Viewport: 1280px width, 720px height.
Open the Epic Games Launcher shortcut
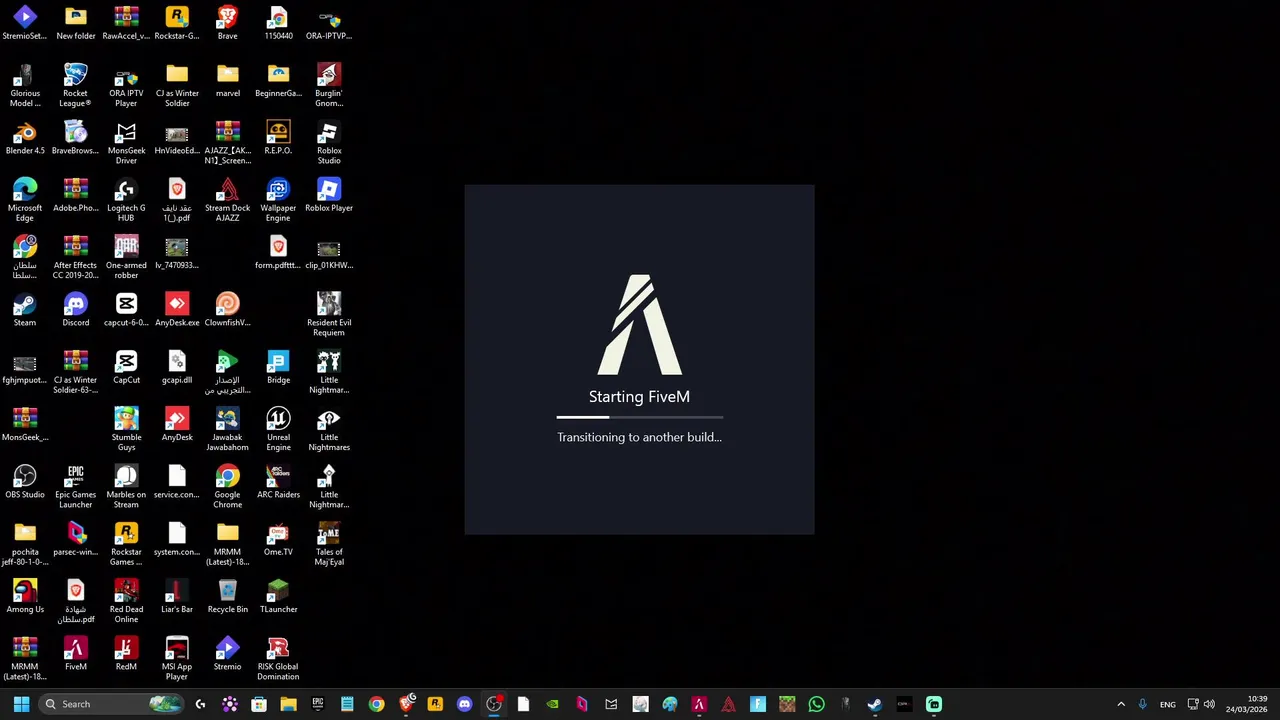[x=76, y=486]
